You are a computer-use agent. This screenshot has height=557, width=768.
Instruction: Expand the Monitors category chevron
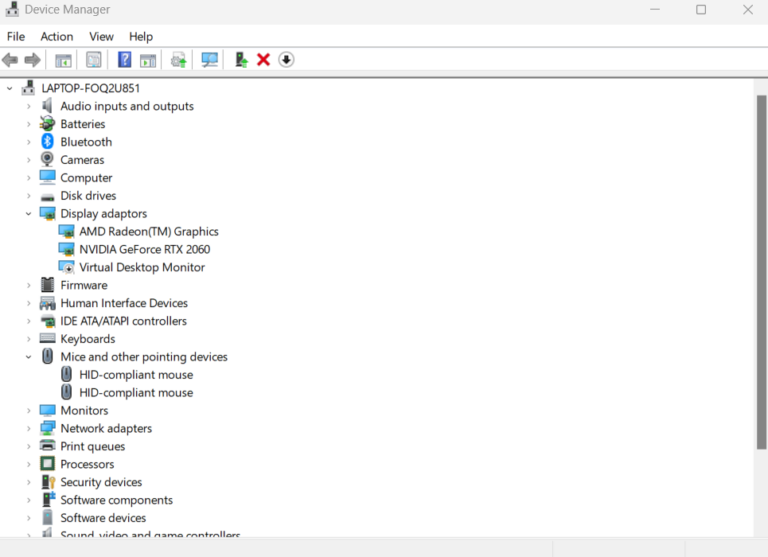click(28, 411)
